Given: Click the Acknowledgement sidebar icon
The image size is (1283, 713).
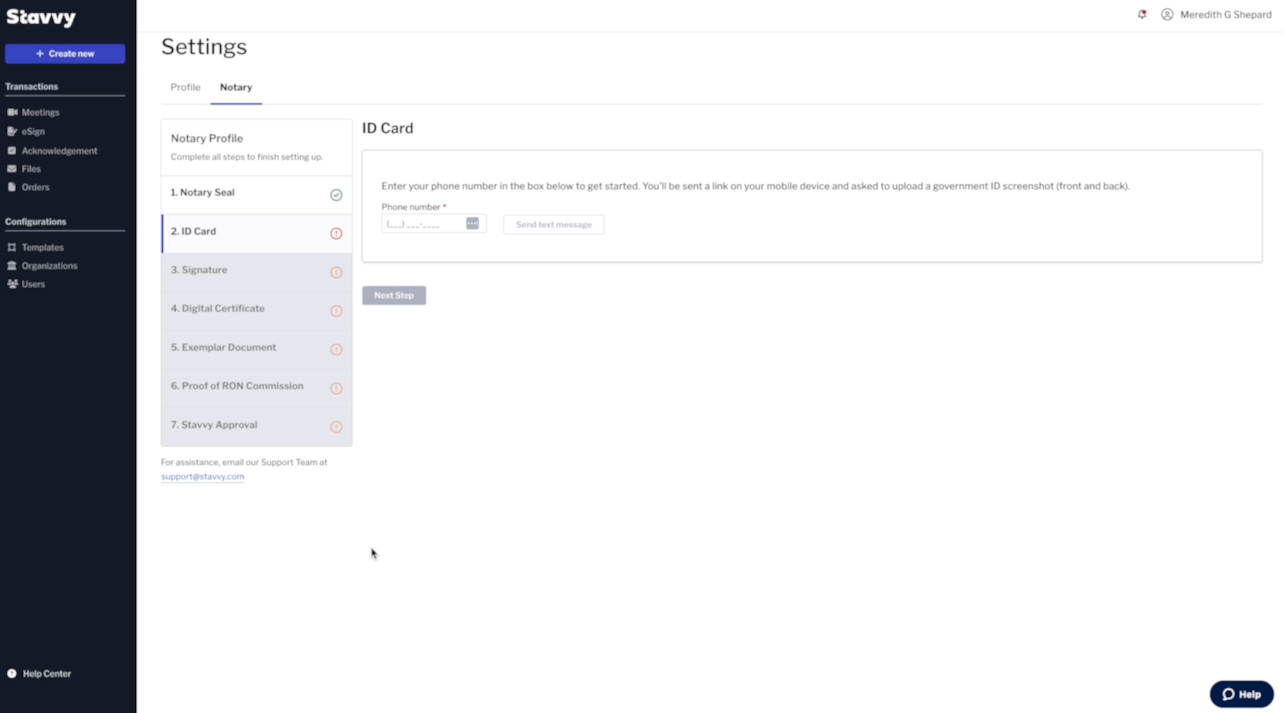Looking at the screenshot, I should coord(12,151).
